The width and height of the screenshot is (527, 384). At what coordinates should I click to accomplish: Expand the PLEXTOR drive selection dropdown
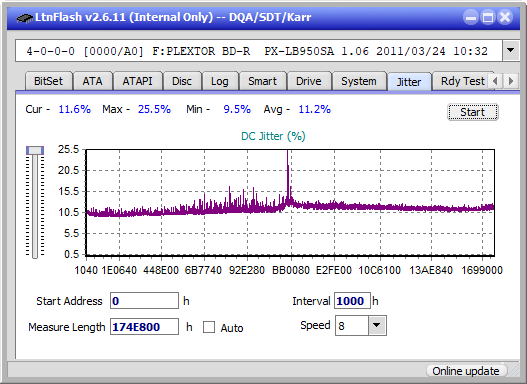pos(511,51)
